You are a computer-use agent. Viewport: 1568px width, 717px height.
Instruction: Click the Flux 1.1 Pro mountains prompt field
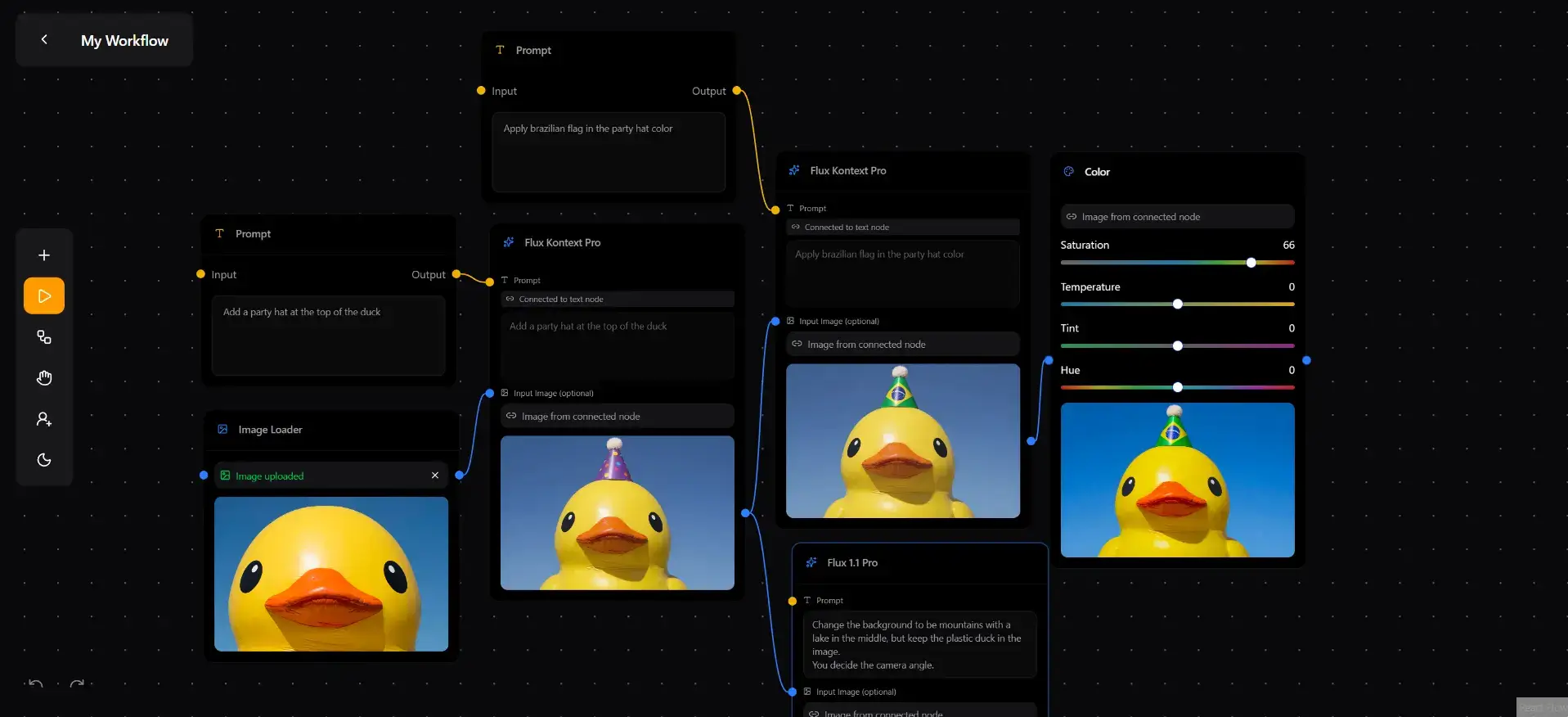pos(919,644)
